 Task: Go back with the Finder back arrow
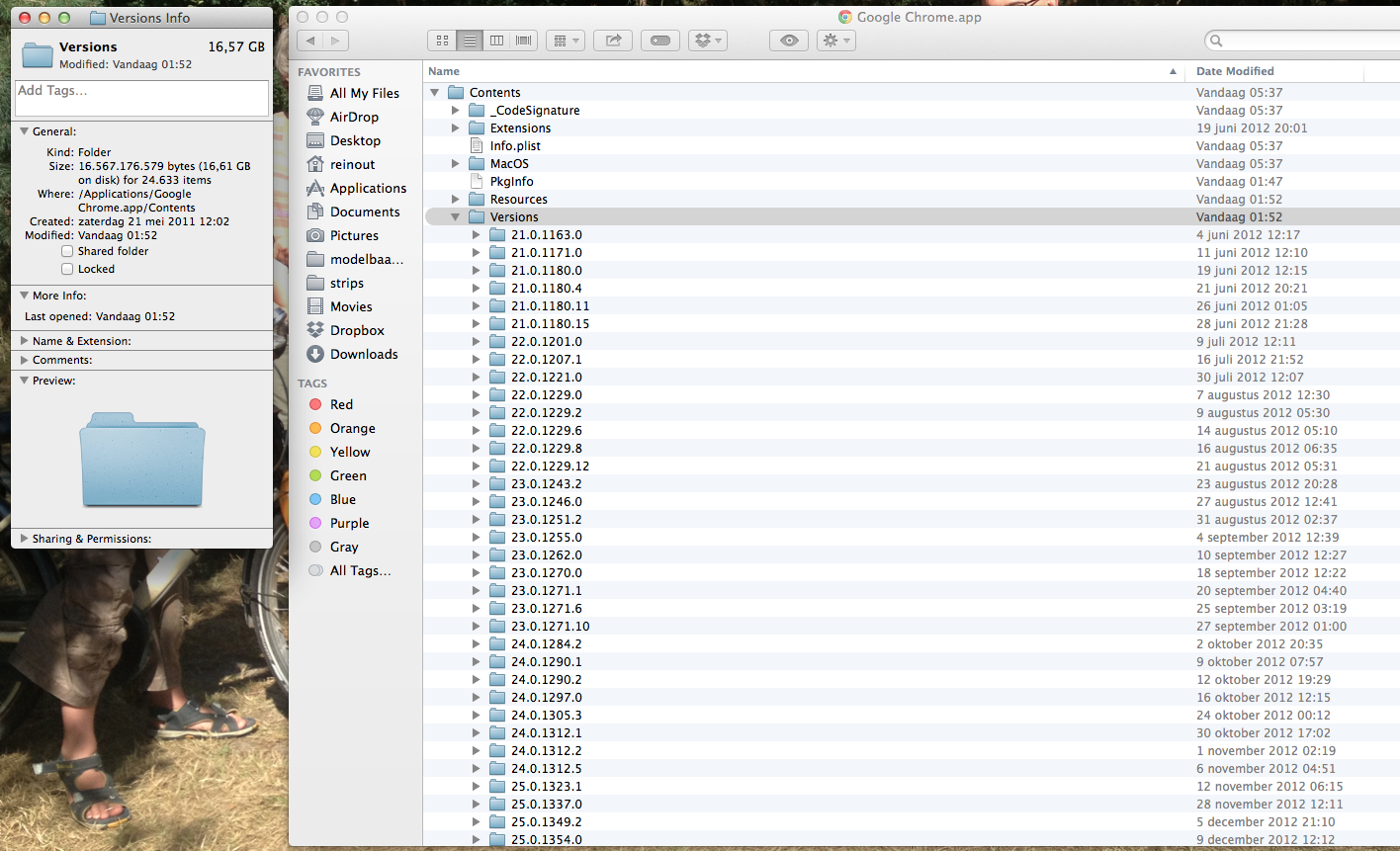point(310,41)
